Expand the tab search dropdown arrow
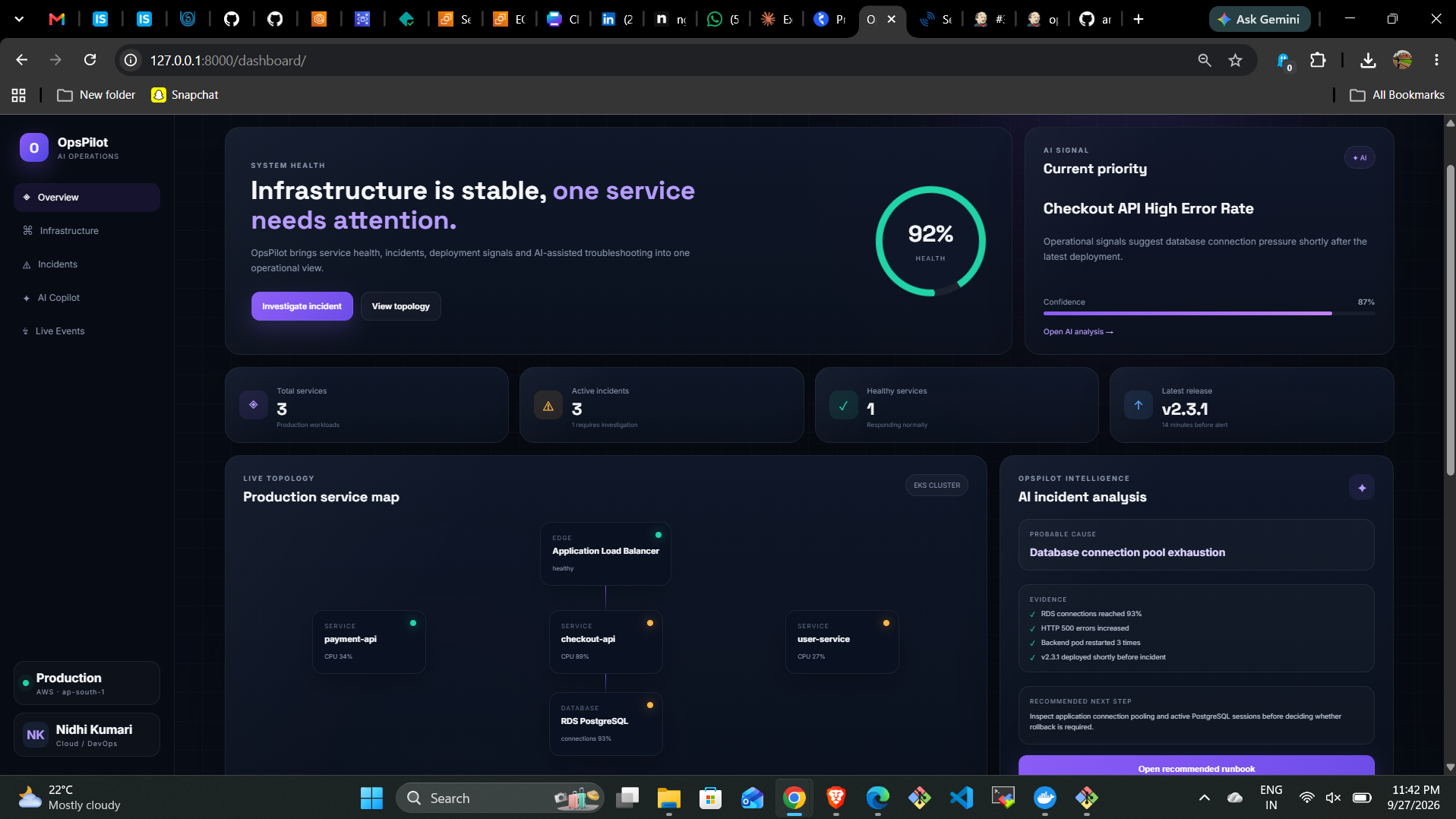The image size is (1456, 819). point(19,19)
